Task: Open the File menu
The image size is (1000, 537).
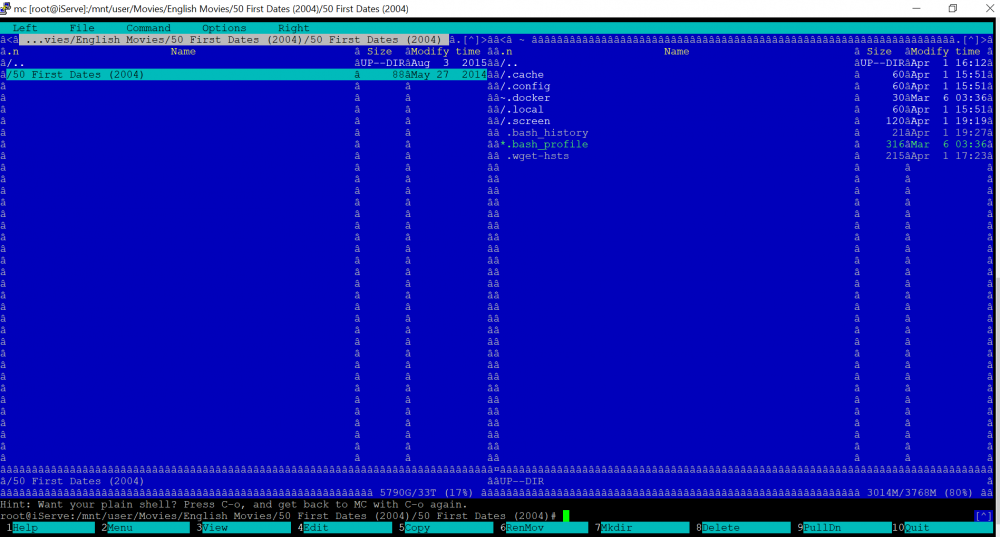Action: 82,28
